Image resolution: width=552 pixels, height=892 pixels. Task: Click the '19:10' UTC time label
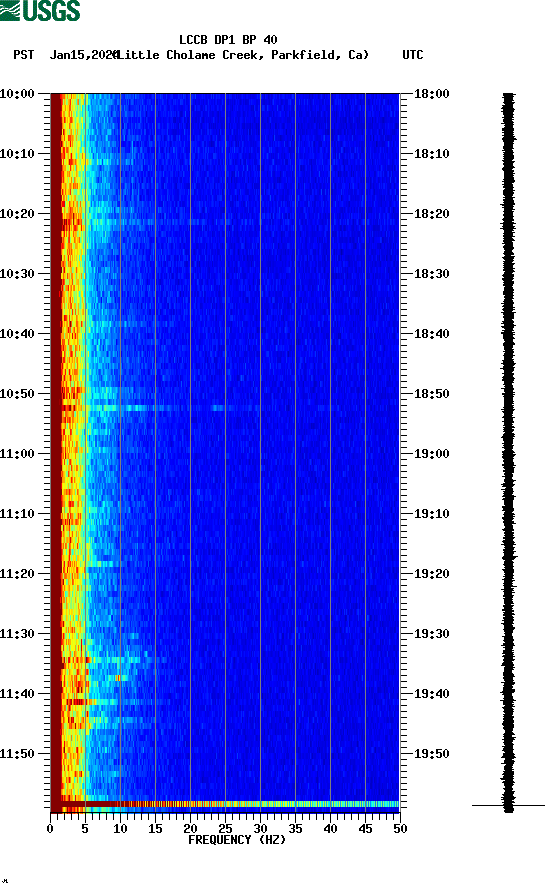(432, 514)
